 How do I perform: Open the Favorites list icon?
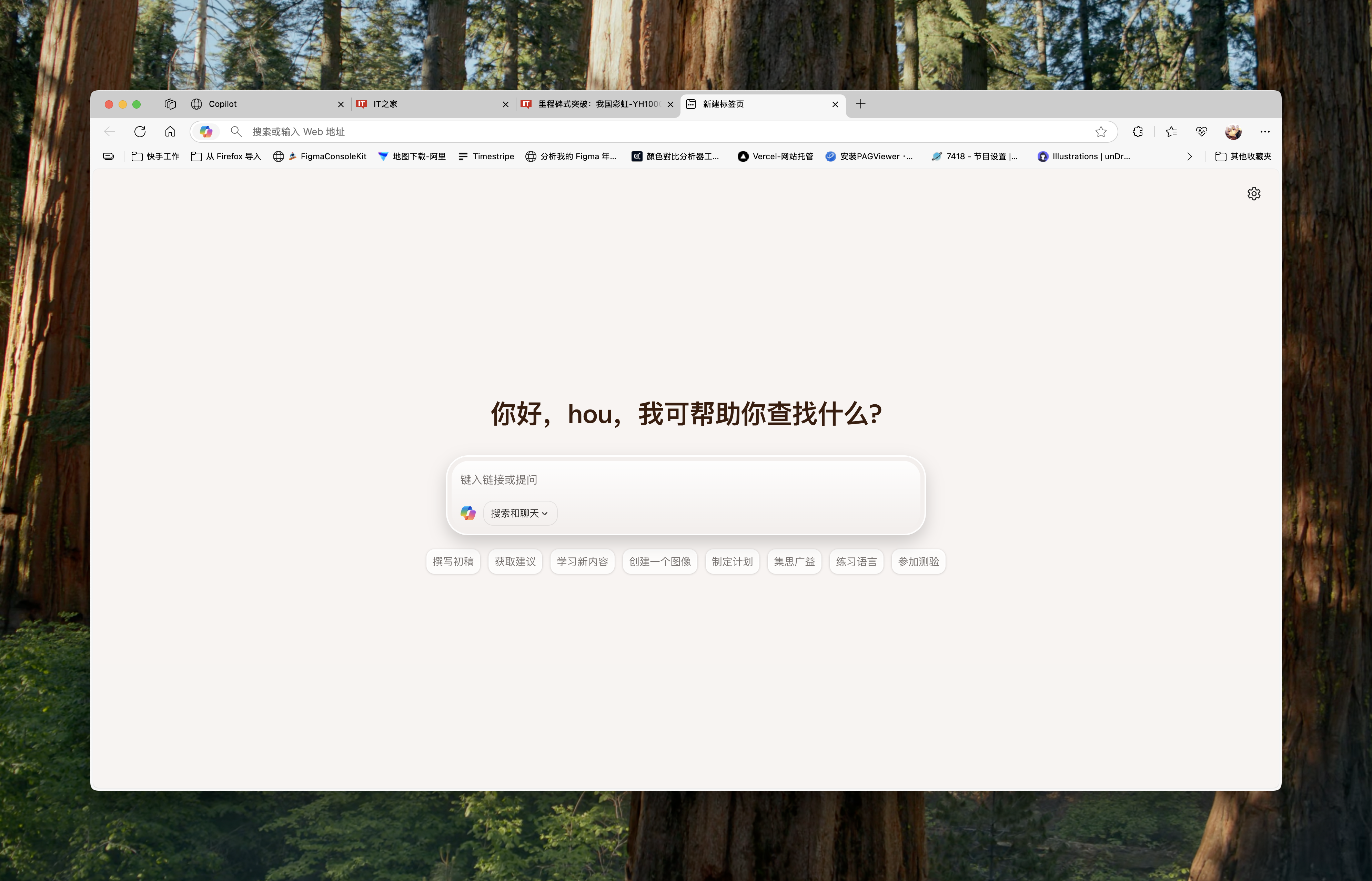(1171, 132)
